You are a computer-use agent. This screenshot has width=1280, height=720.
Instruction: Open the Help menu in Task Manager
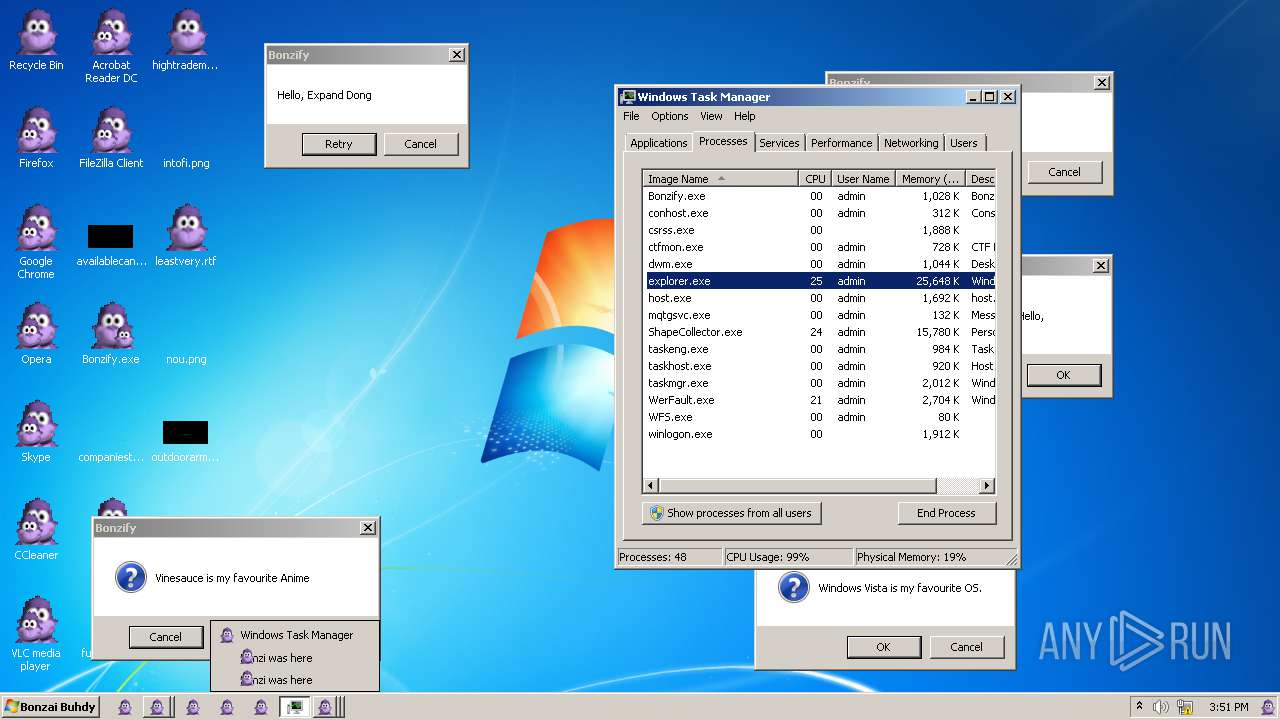tap(745, 116)
